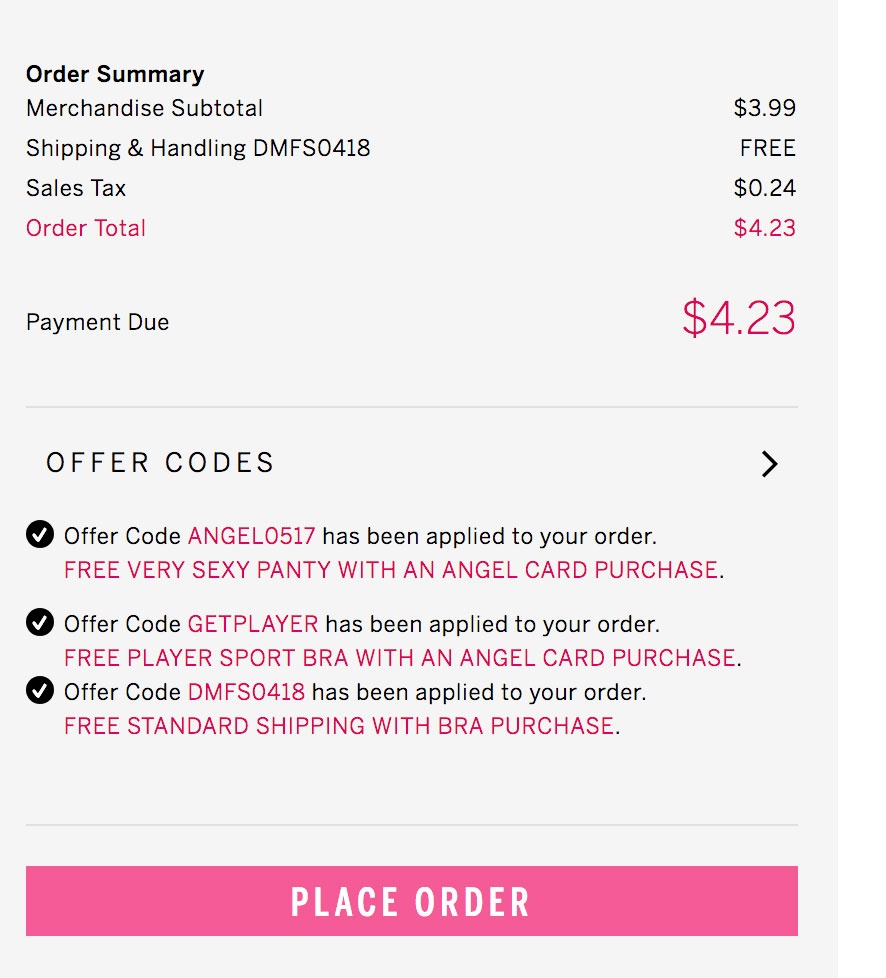The image size is (886, 978).
Task: Open the OFFER CODES section heading
Action: pos(160,463)
